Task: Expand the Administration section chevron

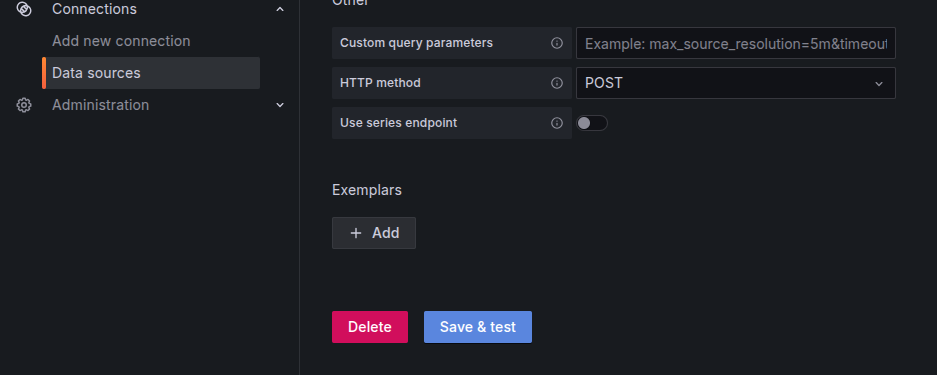Action: click(280, 105)
